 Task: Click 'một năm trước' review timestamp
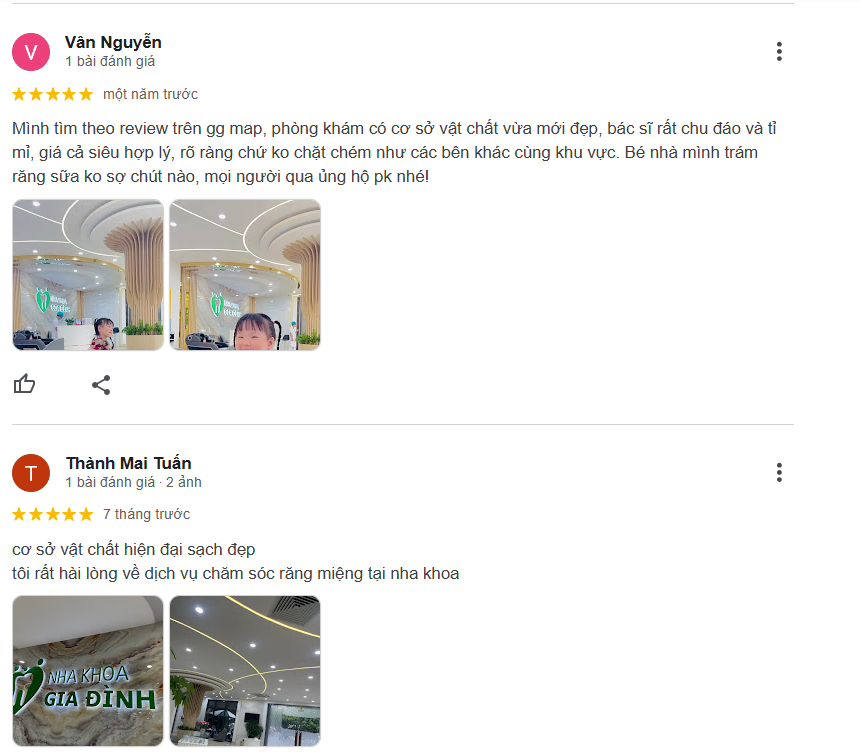pyautogui.click(x=150, y=94)
